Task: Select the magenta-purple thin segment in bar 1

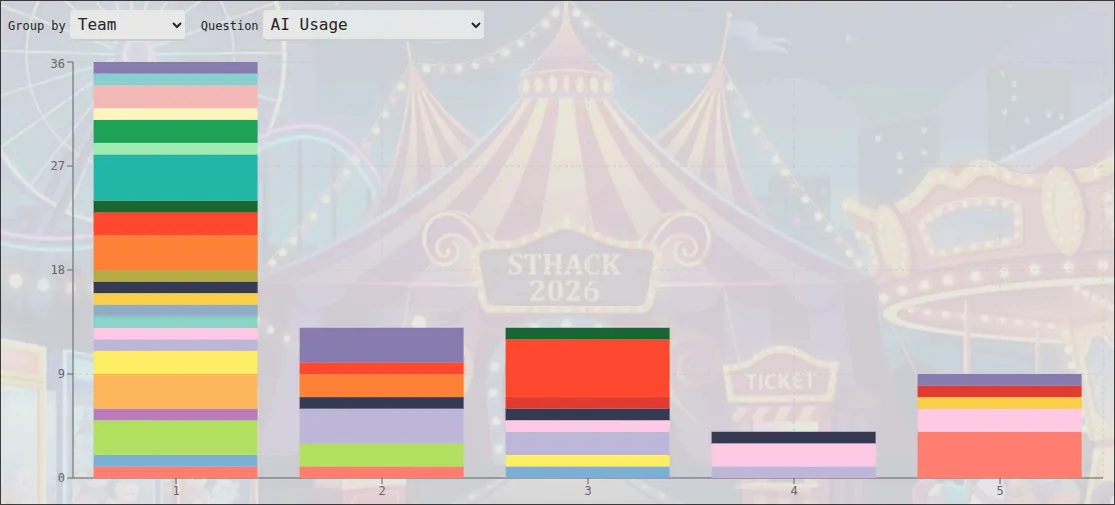Action: [x=176, y=415]
